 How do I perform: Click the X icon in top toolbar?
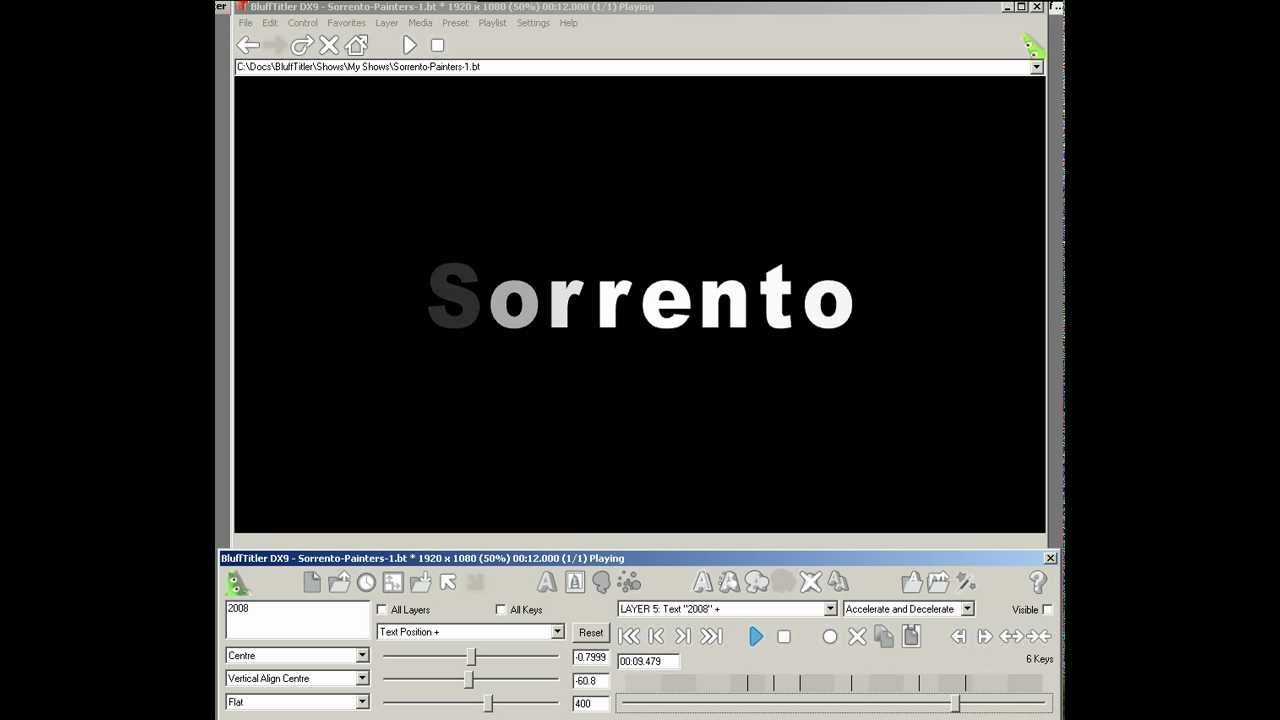pyautogui.click(x=329, y=45)
